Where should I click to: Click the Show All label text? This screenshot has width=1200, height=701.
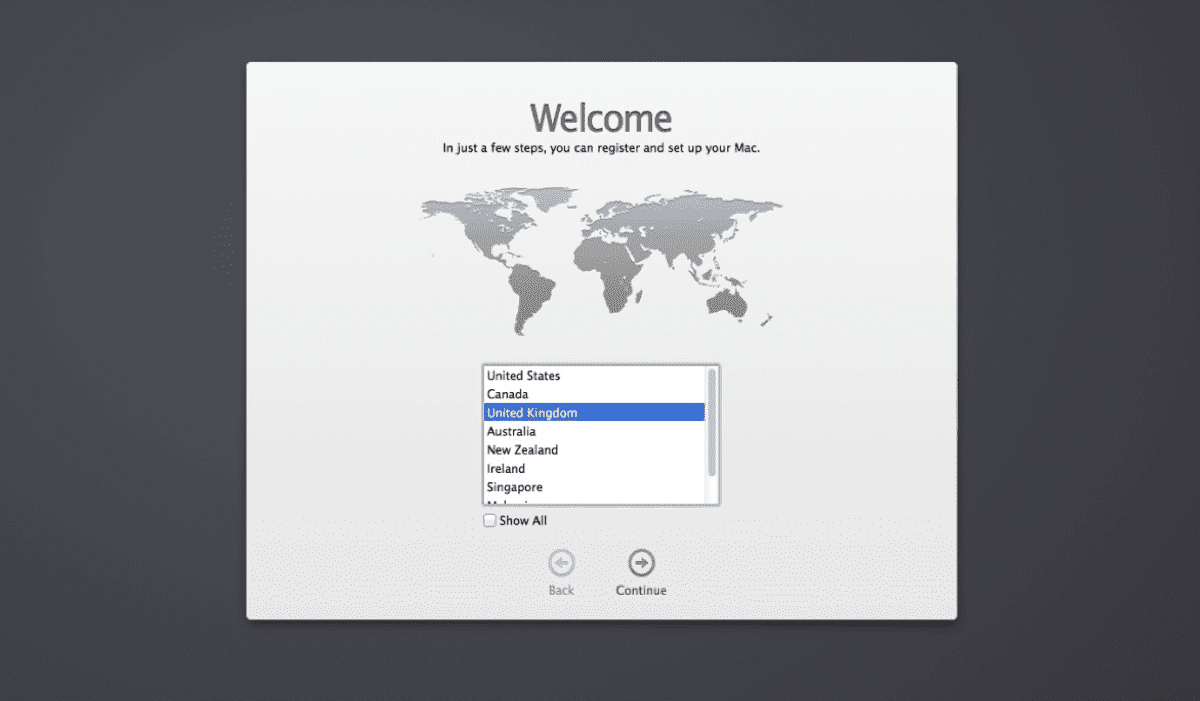pos(523,521)
